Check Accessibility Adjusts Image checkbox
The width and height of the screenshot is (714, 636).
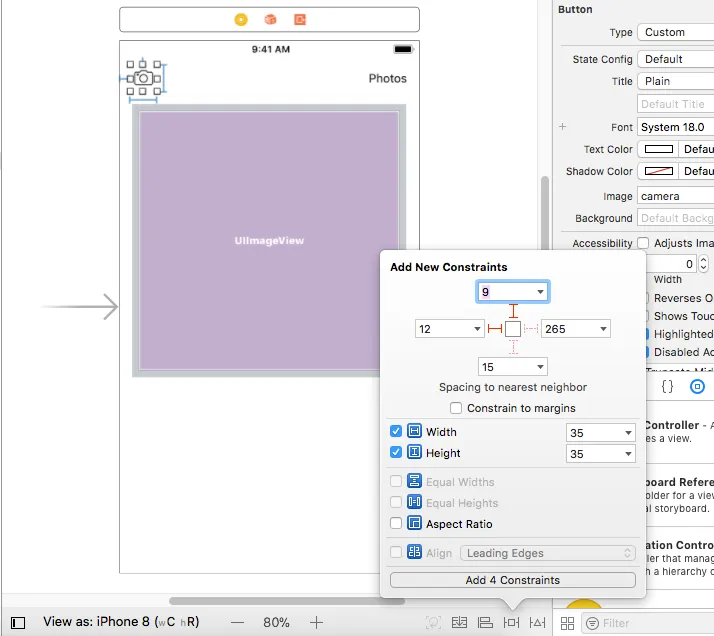[643, 243]
